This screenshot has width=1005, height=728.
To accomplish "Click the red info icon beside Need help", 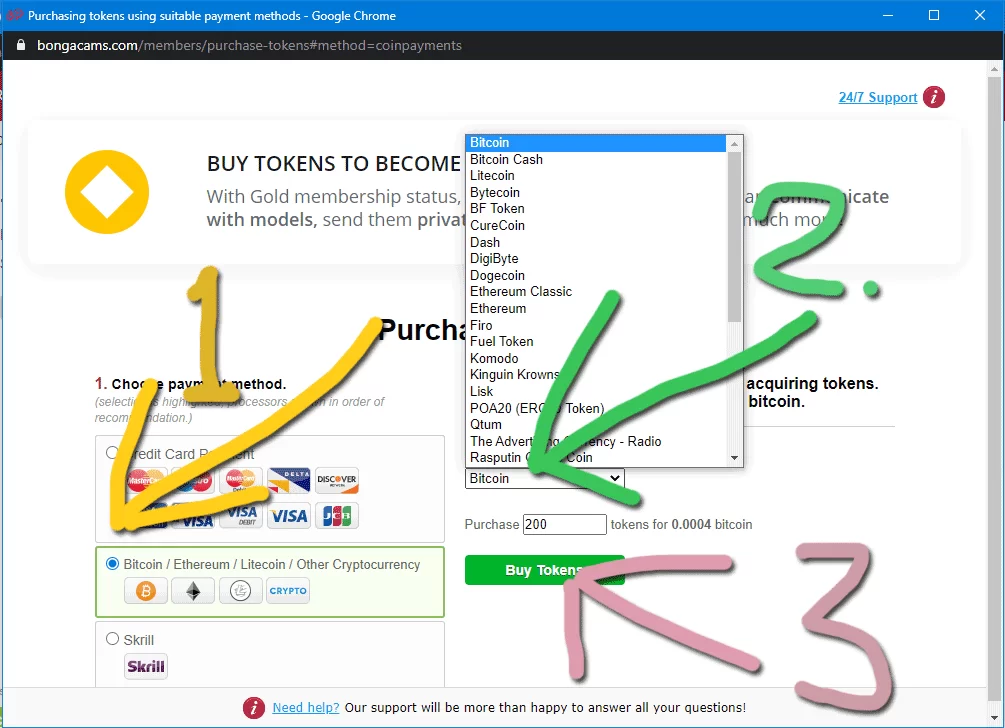I will click(254, 707).
